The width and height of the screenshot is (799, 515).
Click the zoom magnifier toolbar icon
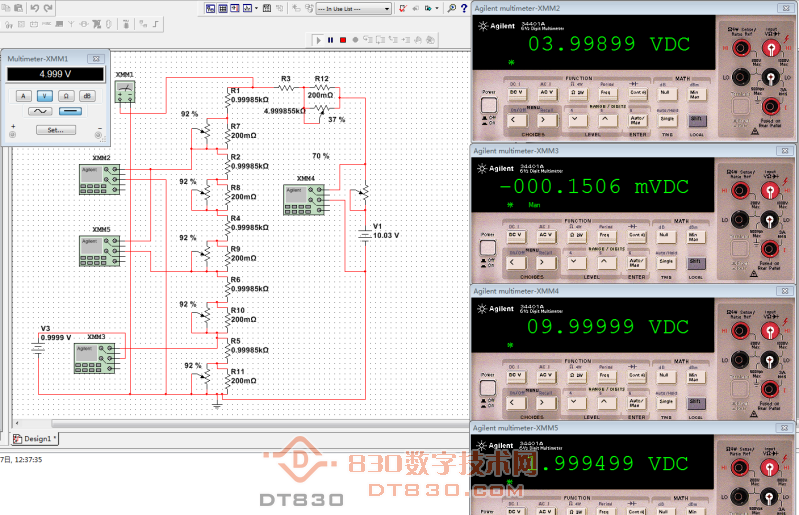tap(452, 8)
